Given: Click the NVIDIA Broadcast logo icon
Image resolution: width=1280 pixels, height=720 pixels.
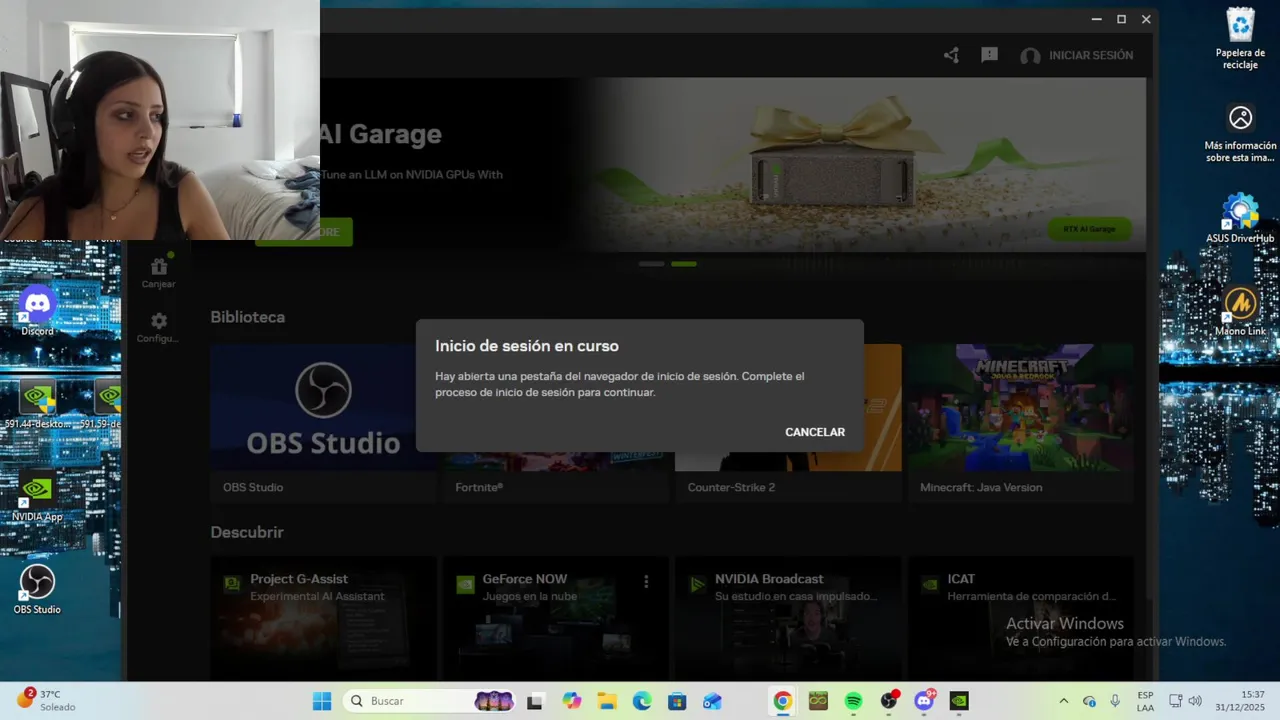Looking at the screenshot, I should [x=697, y=584].
